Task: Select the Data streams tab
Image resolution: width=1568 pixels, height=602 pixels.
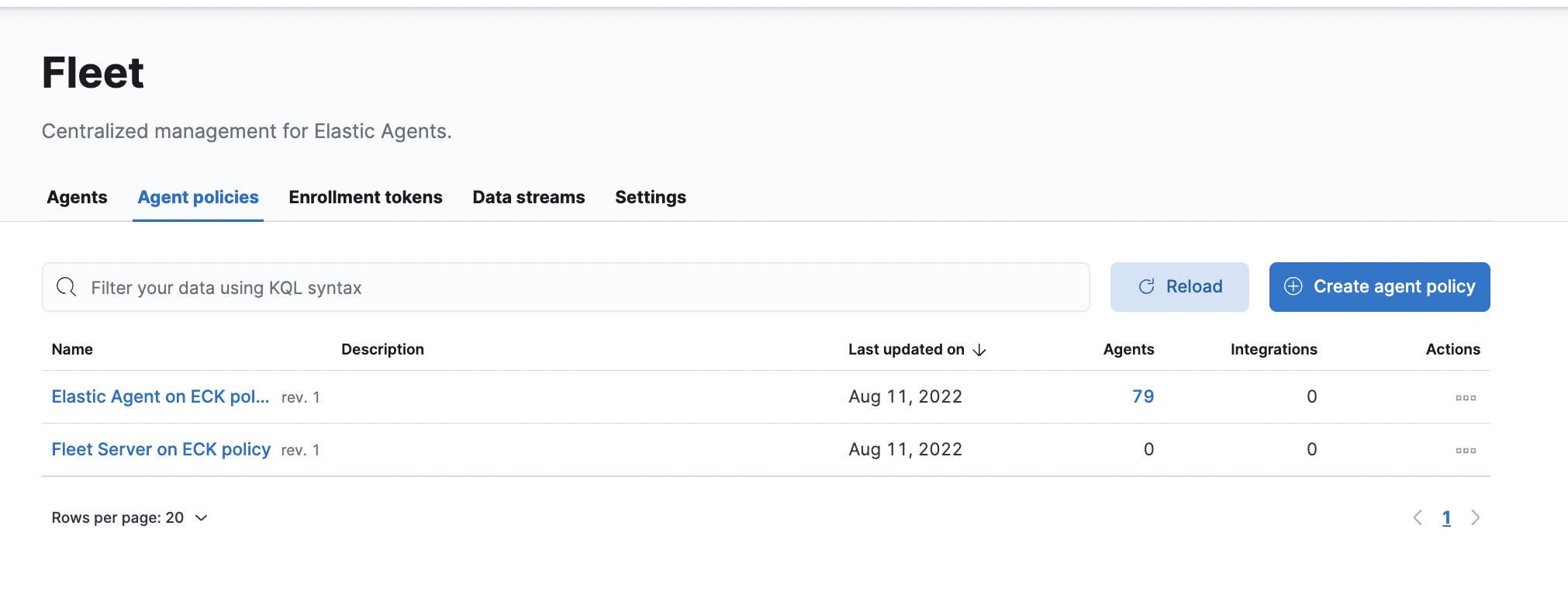Action: [x=528, y=197]
